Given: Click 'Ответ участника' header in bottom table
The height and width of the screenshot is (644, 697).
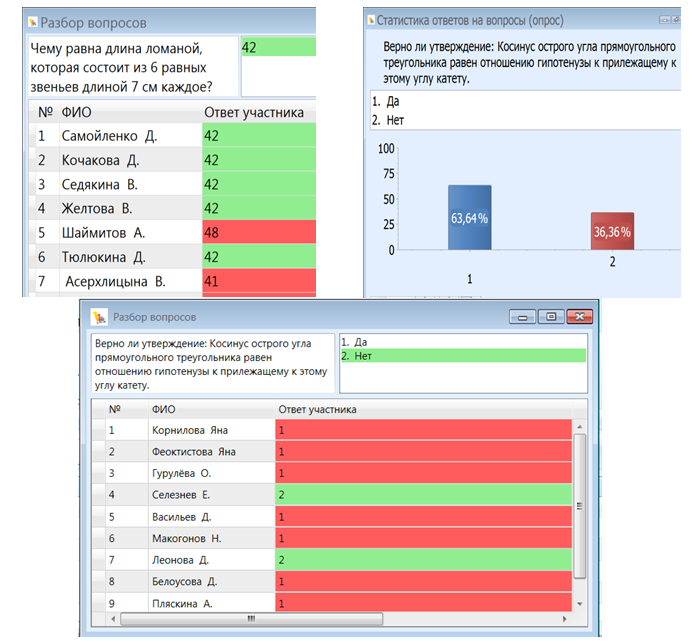Looking at the screenshot, I should pos(317,409).
